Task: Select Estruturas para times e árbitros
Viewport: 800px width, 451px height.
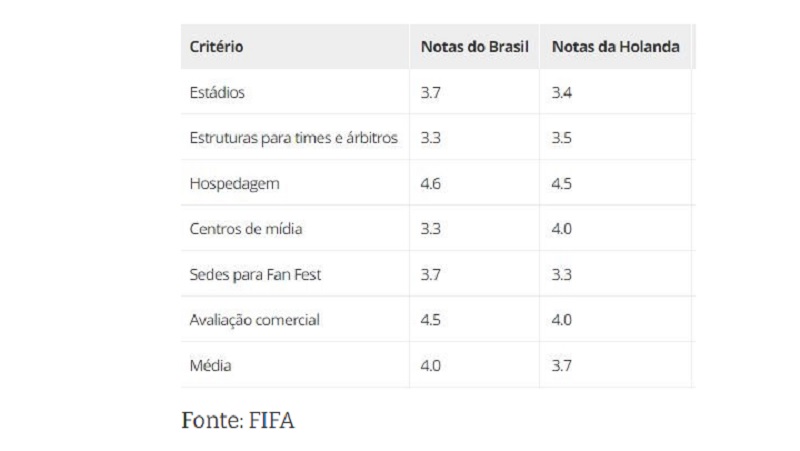Action: click(x=294, y=138)
